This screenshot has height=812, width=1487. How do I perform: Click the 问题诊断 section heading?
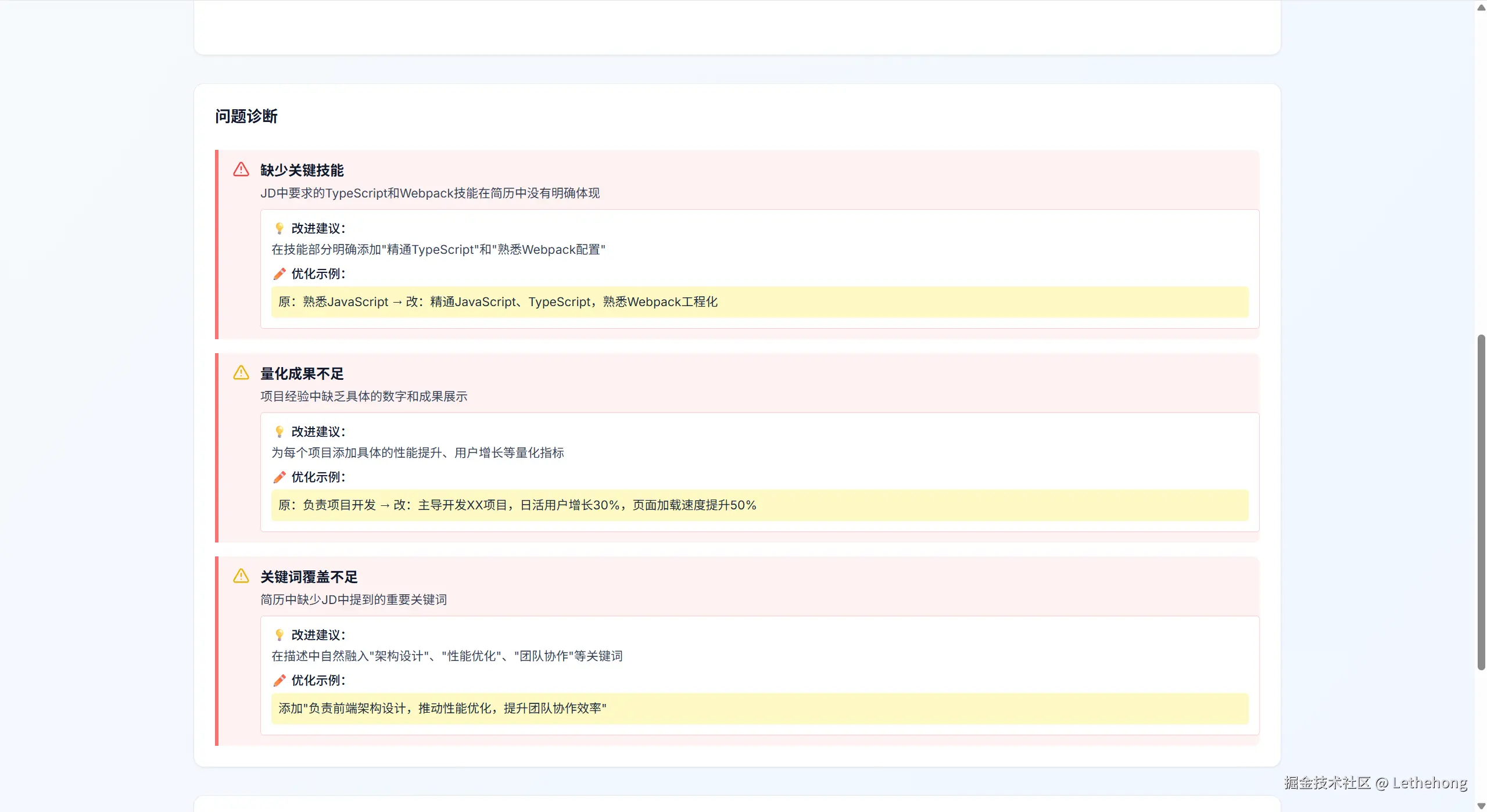click(x=246, y=116)
